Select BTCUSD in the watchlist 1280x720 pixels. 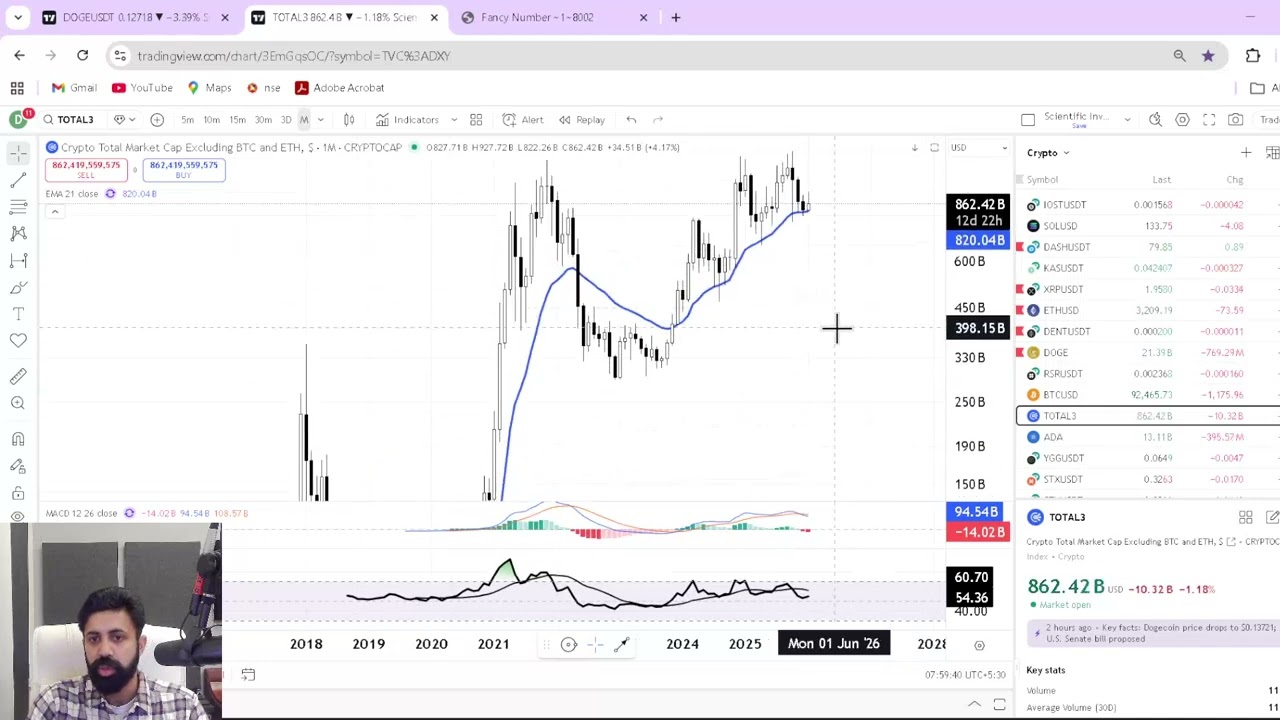[1148, 395]
